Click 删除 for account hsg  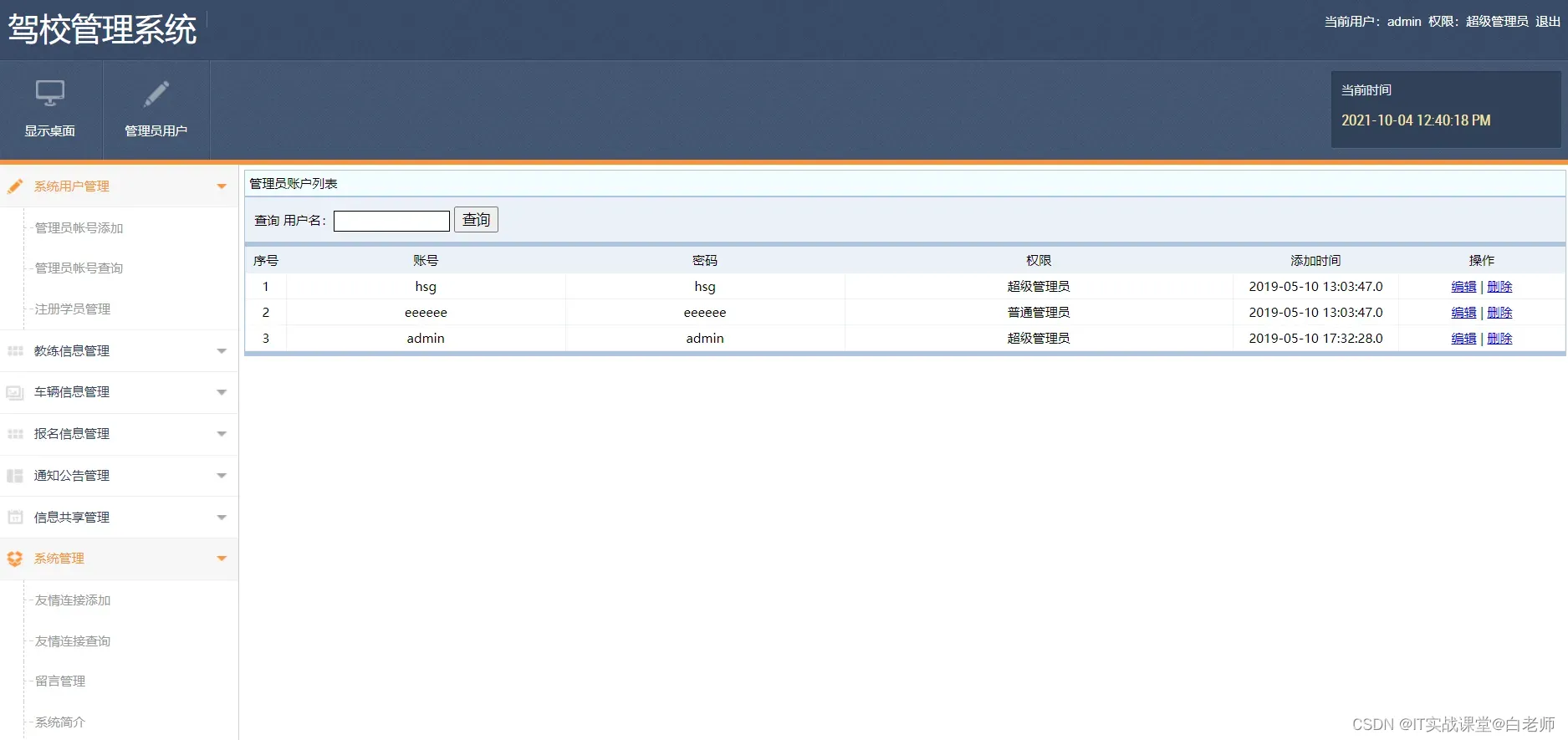click(x=1499, y=287)
